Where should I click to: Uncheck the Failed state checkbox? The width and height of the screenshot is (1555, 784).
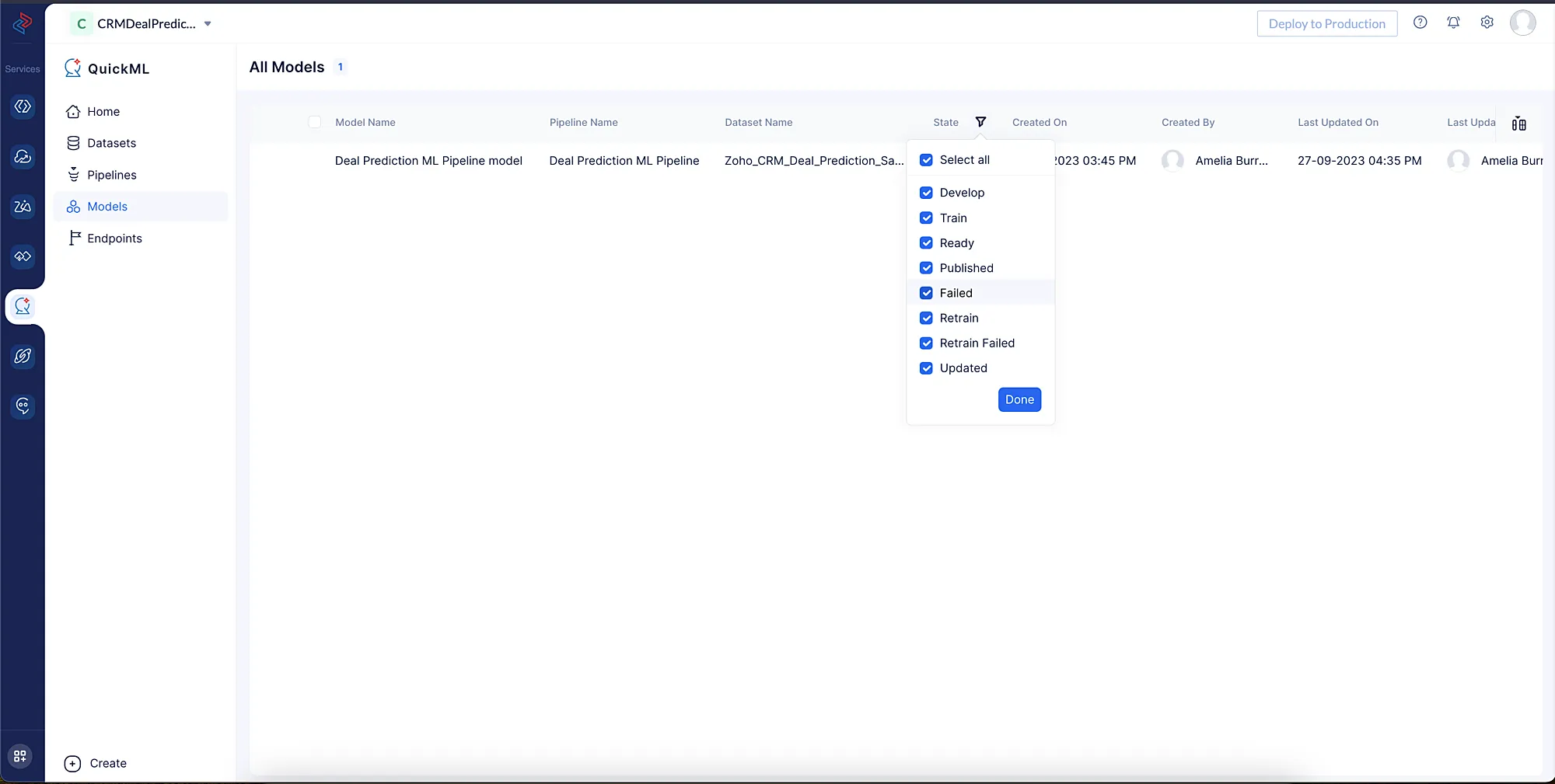(x=926, y=293)
